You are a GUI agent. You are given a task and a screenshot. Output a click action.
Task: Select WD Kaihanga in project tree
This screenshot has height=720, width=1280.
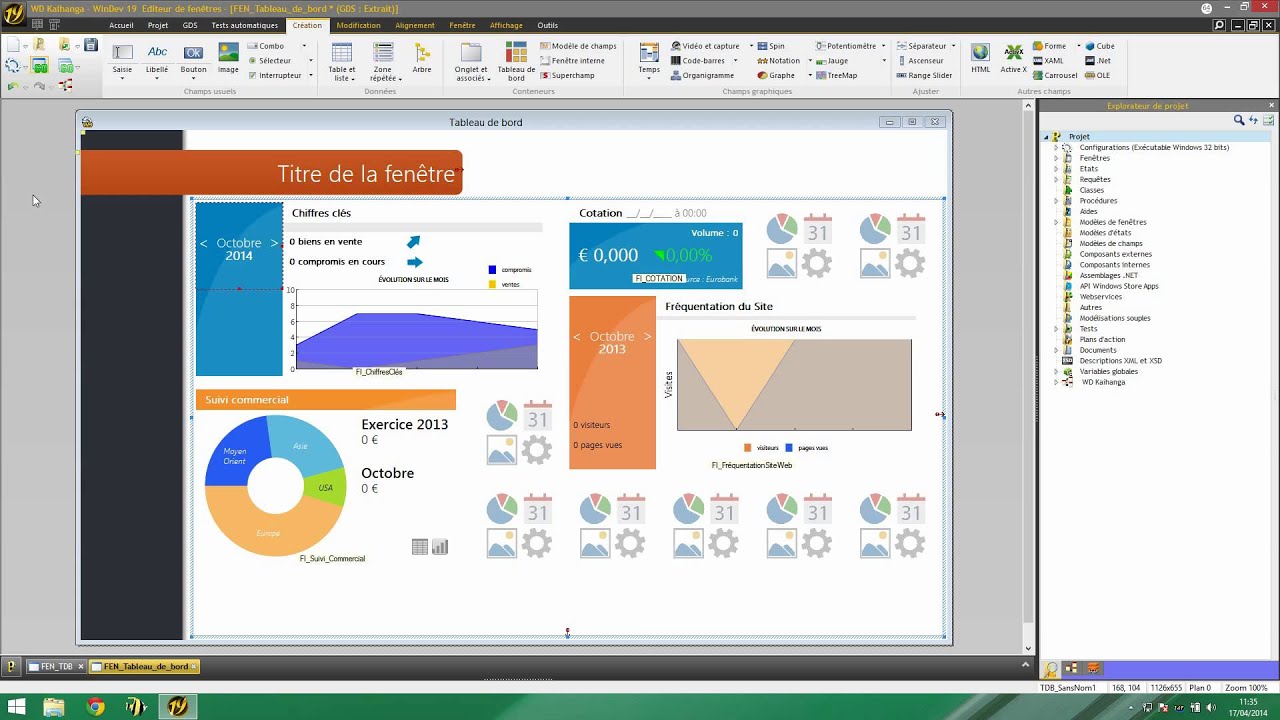click(x=1103, y=382)
